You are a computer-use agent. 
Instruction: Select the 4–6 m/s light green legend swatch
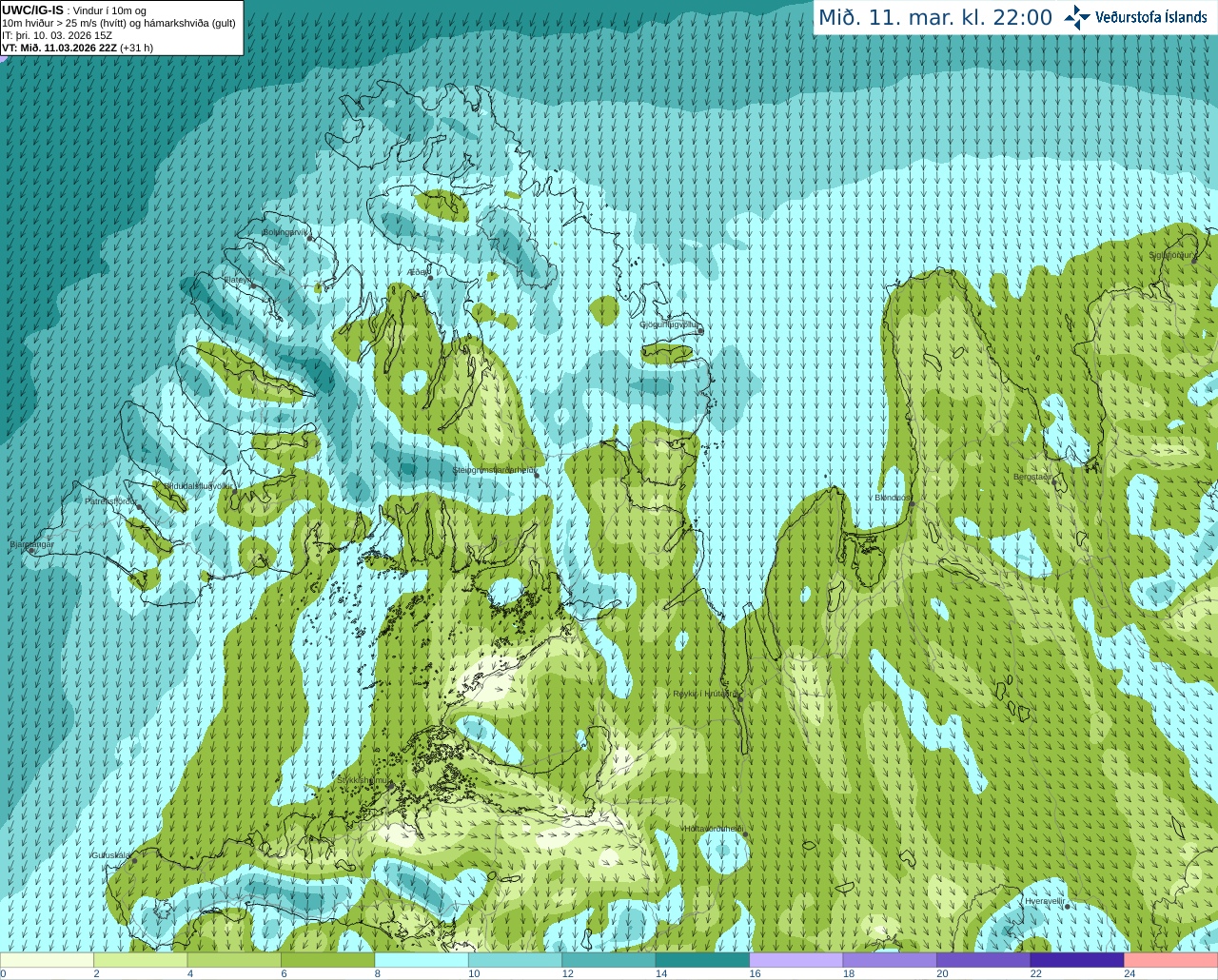click(234, 960)
